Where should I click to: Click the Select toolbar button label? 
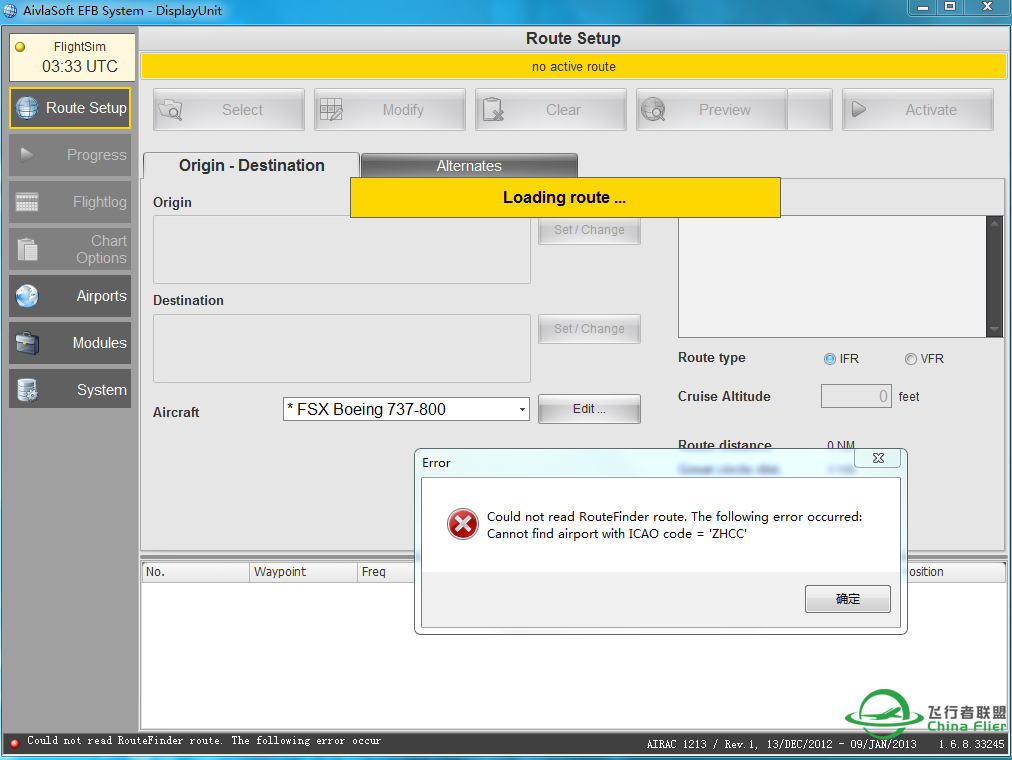[243, 110]
